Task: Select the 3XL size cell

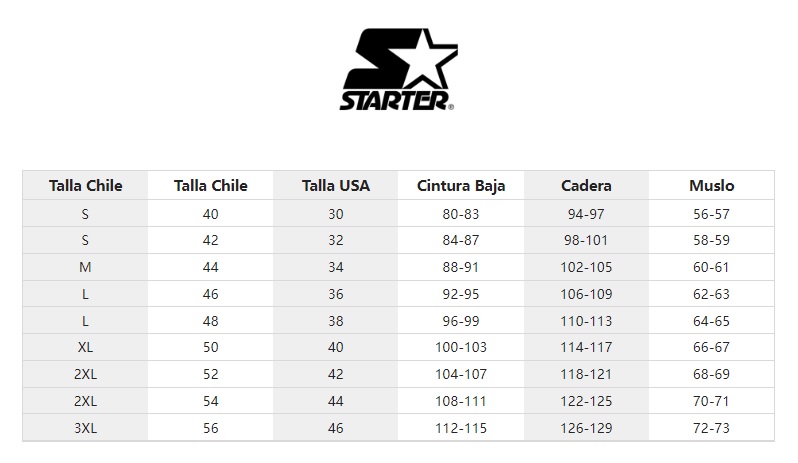Action: (86, 428)
